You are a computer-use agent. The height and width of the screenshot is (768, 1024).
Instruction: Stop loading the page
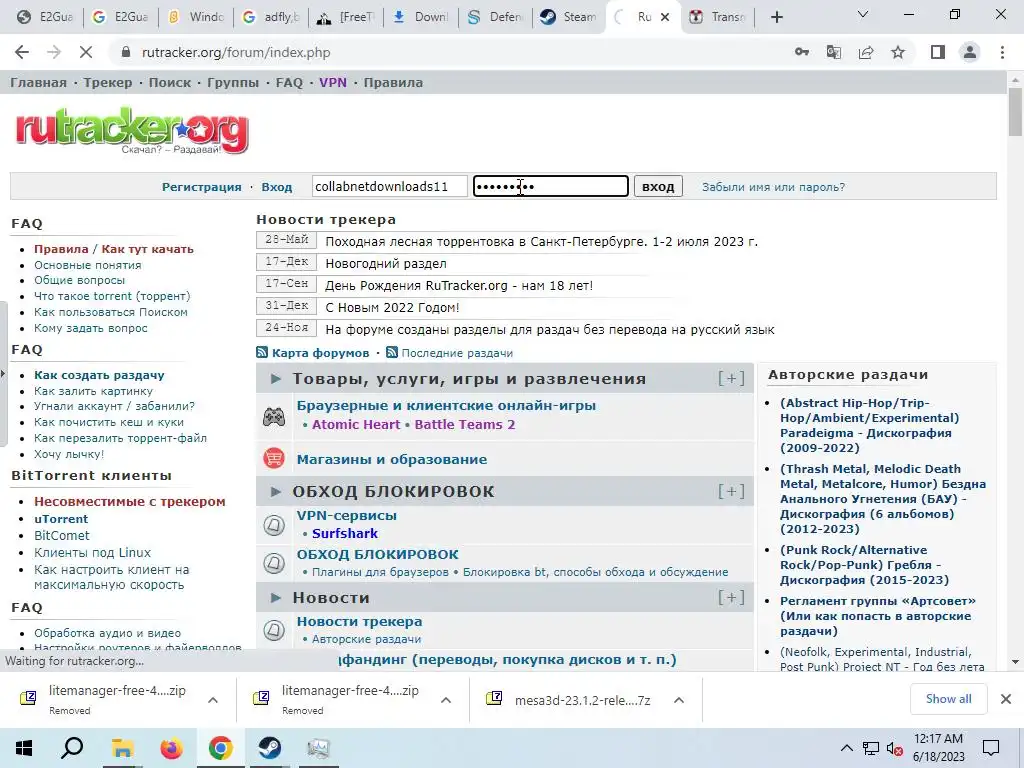click(x=86, y=52)
